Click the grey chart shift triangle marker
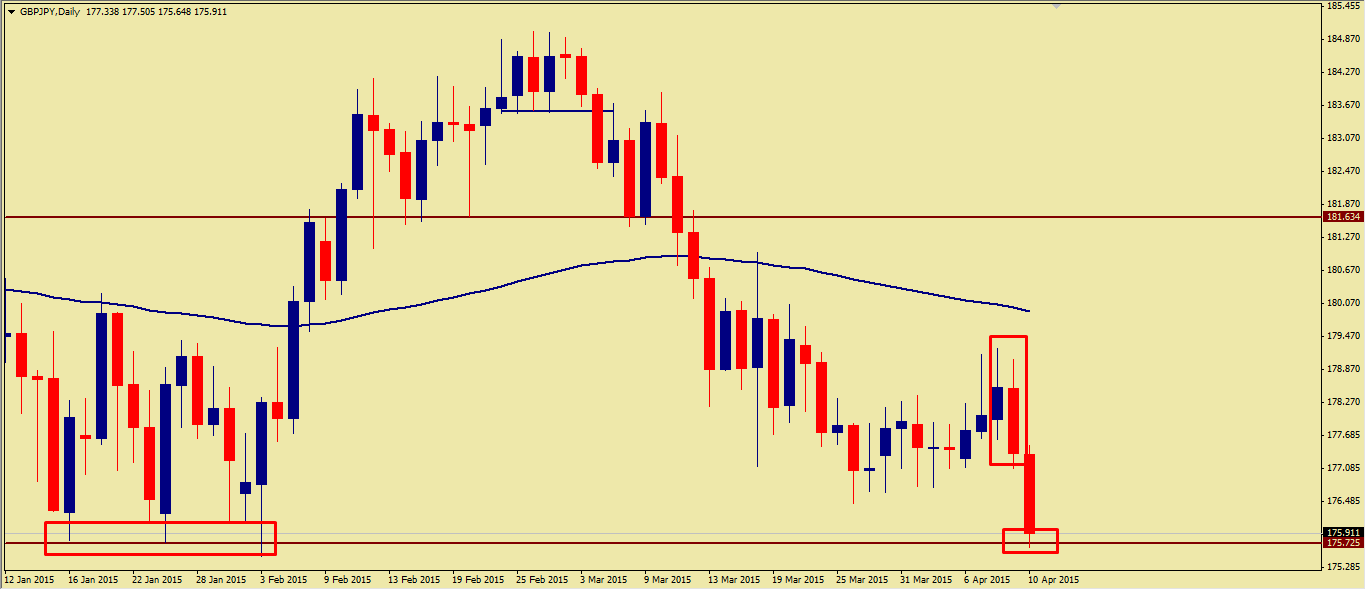Image resolution: width=1365 pixels, height=589 pixels. [1056, 6]
